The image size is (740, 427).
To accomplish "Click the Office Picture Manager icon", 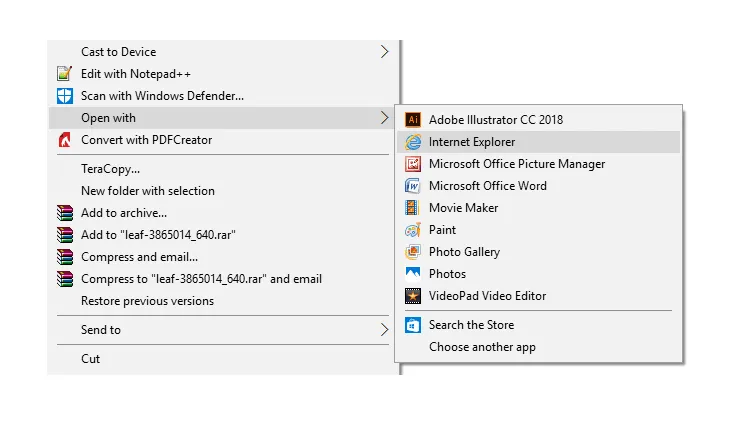I will coord(413,164).
